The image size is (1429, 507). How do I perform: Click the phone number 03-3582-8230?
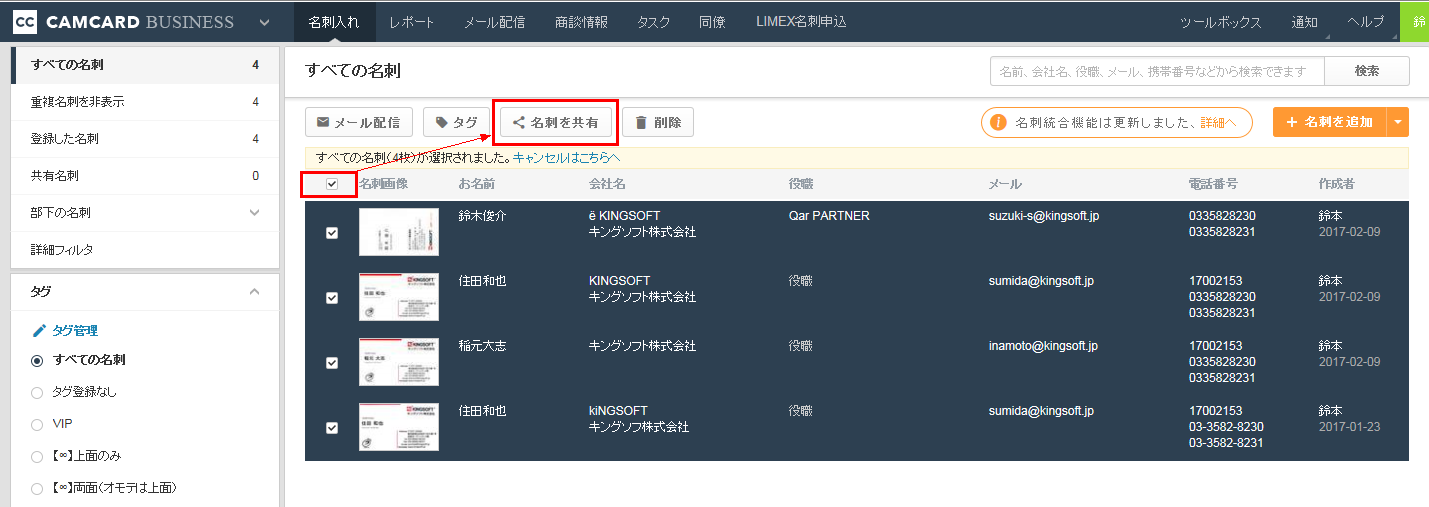1226,427
